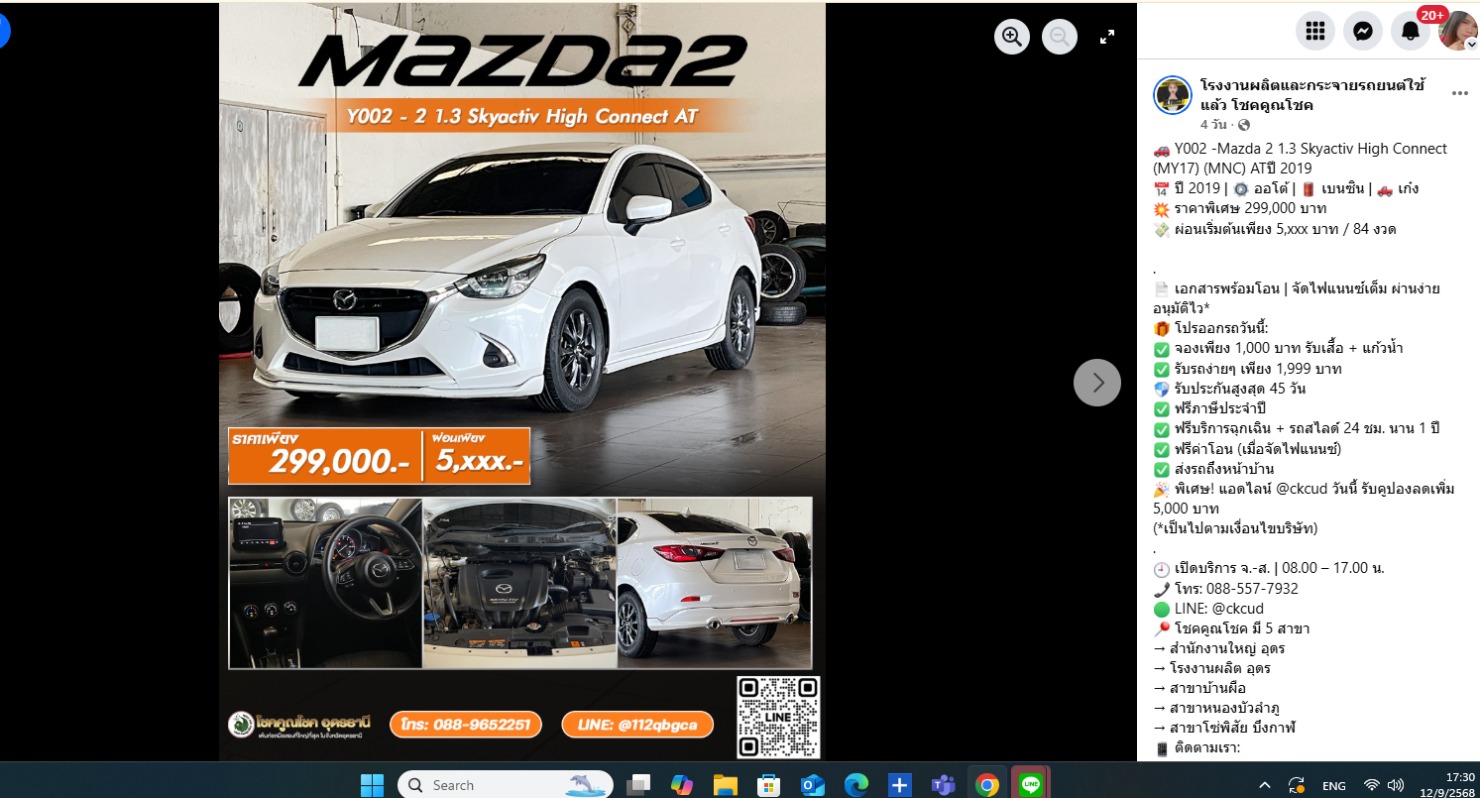Open the clock and date flyout
Viewport: 1480px width, 798px height.
point(1448,785)
